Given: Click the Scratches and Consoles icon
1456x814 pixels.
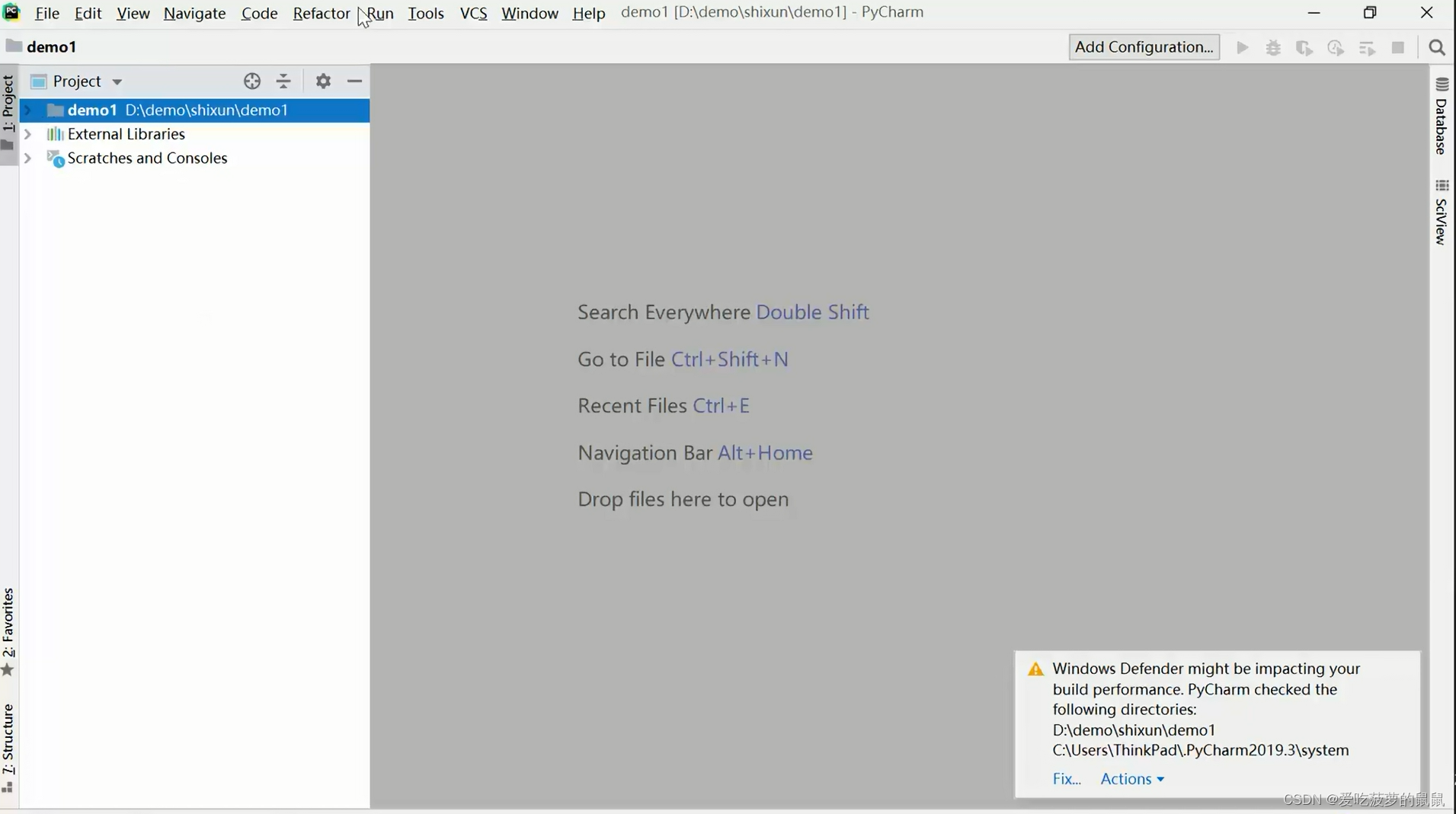Looking at the screenshot, I should point(55,158).
